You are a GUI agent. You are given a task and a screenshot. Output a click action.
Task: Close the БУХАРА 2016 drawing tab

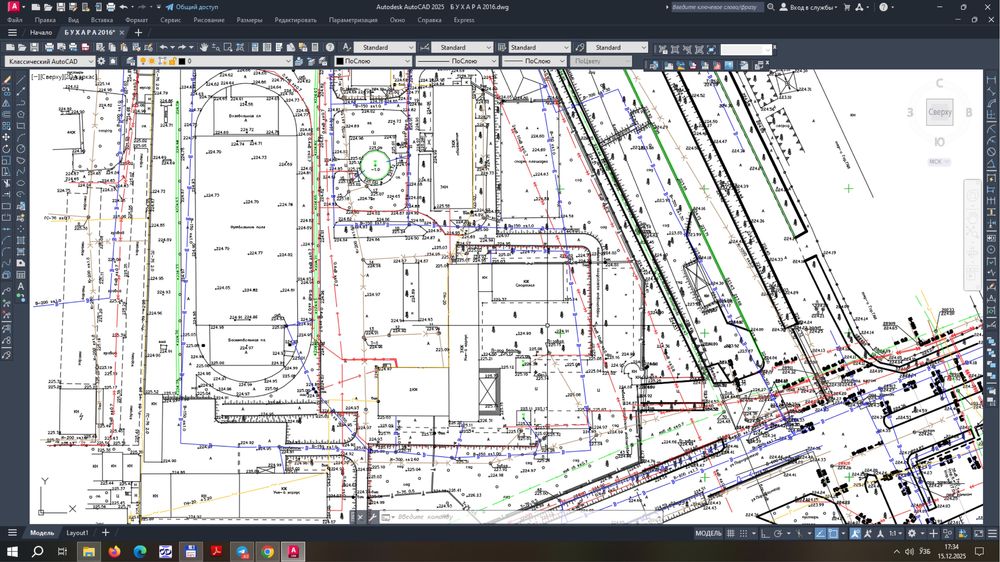[x=122, y=33]
